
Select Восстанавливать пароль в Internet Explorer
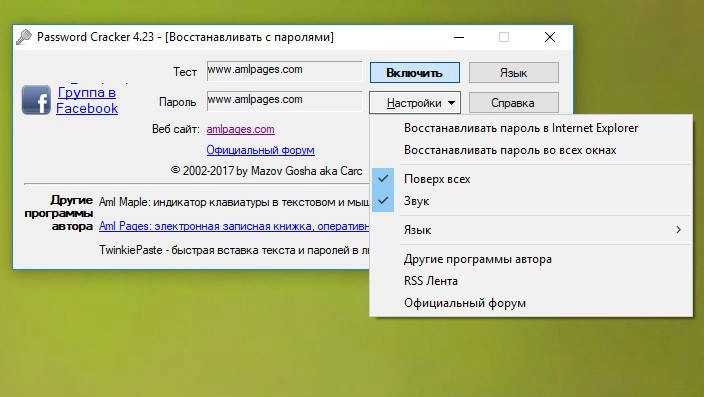pyautogui.click(x=531, y=128)
